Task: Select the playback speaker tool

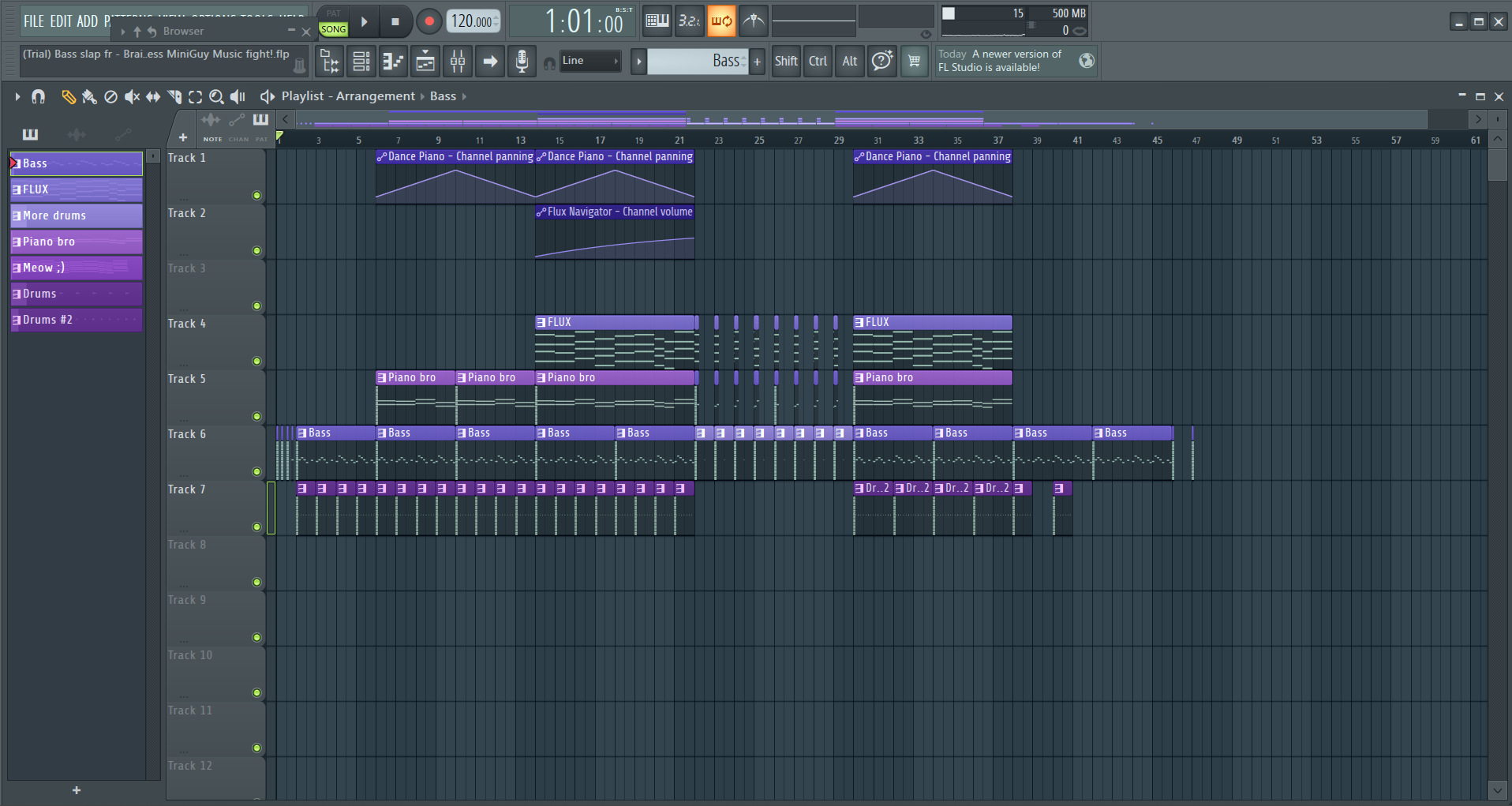Action: click(238, 96)
